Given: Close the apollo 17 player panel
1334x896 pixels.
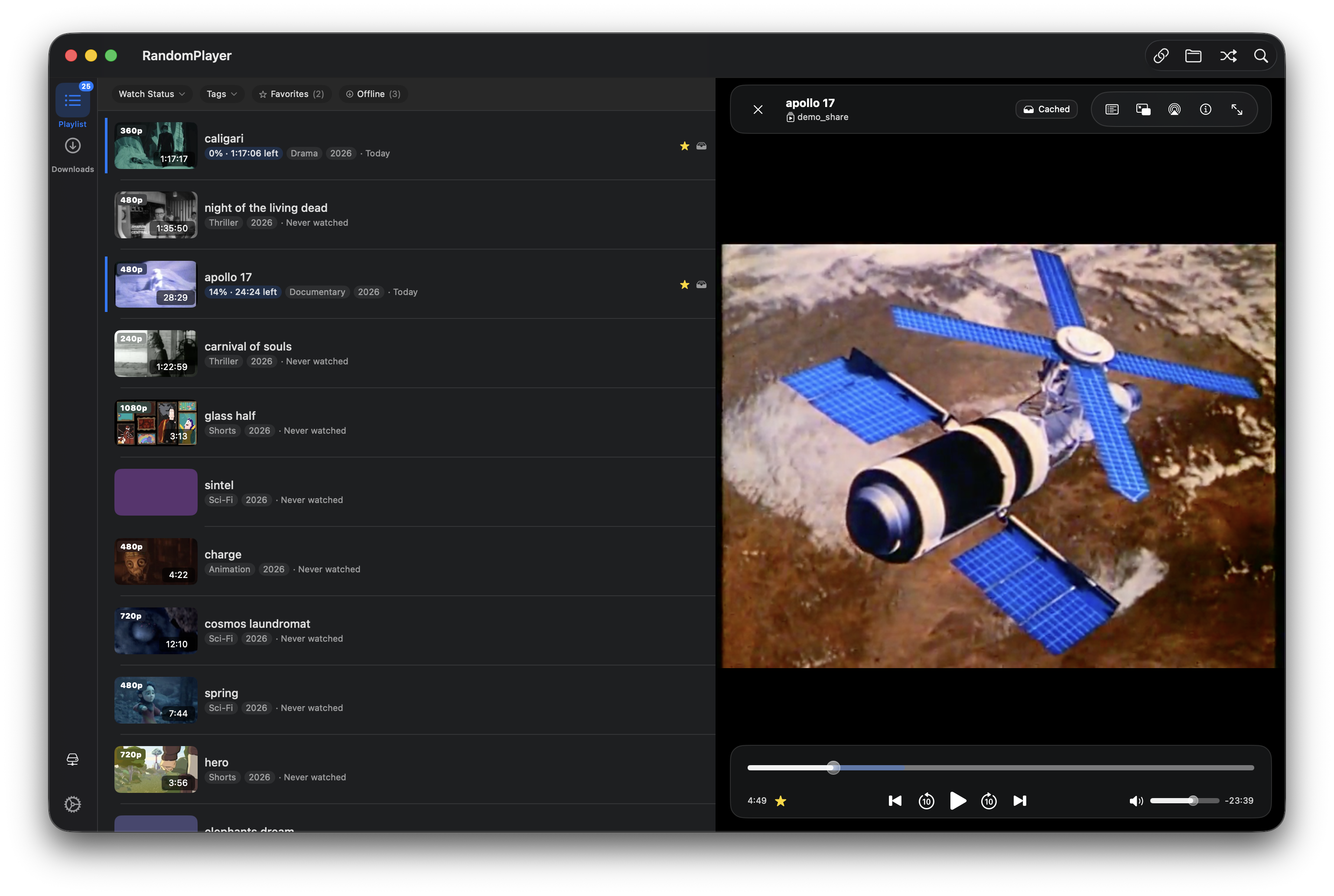Looking at the screenshot, I should click(x=758, y=109).
